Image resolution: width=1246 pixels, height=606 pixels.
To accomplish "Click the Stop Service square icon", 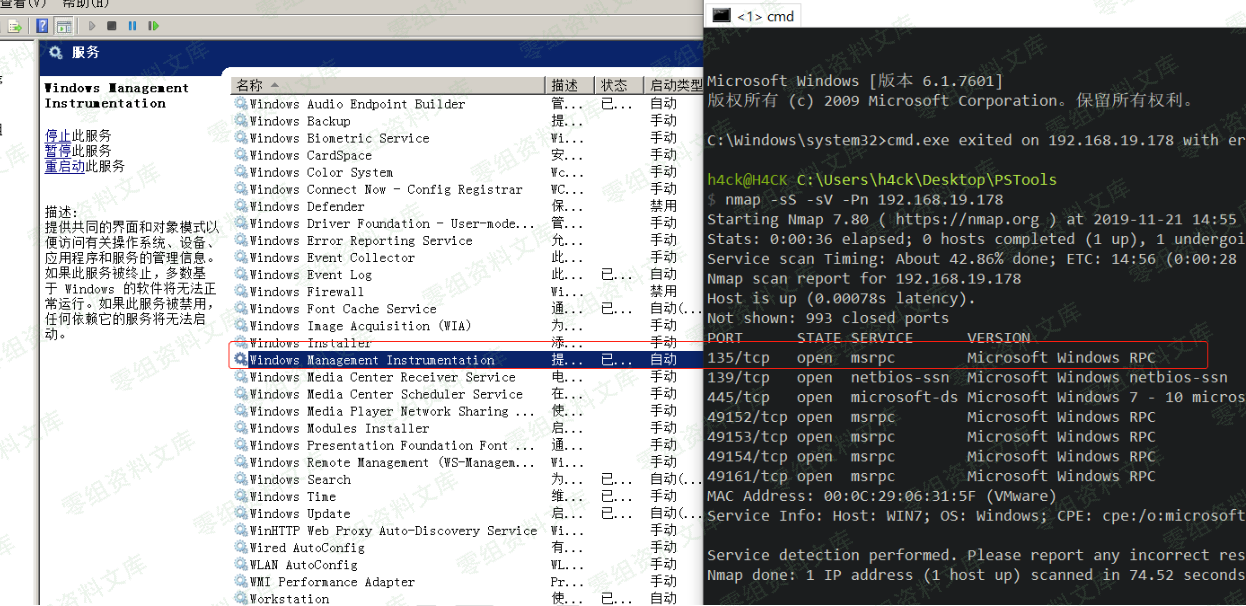I will point(111,26).
